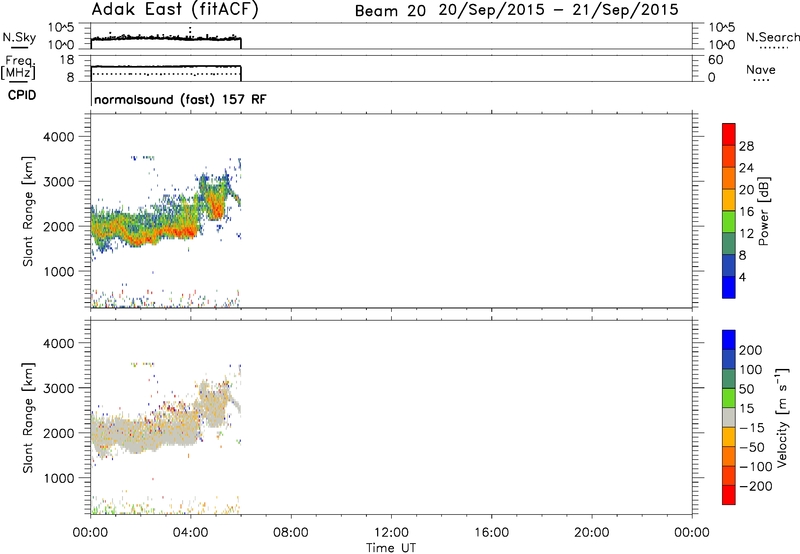Click the 4000 tick of the power panel
Viewport: 800px width, 554px height.
click(58, 137)
